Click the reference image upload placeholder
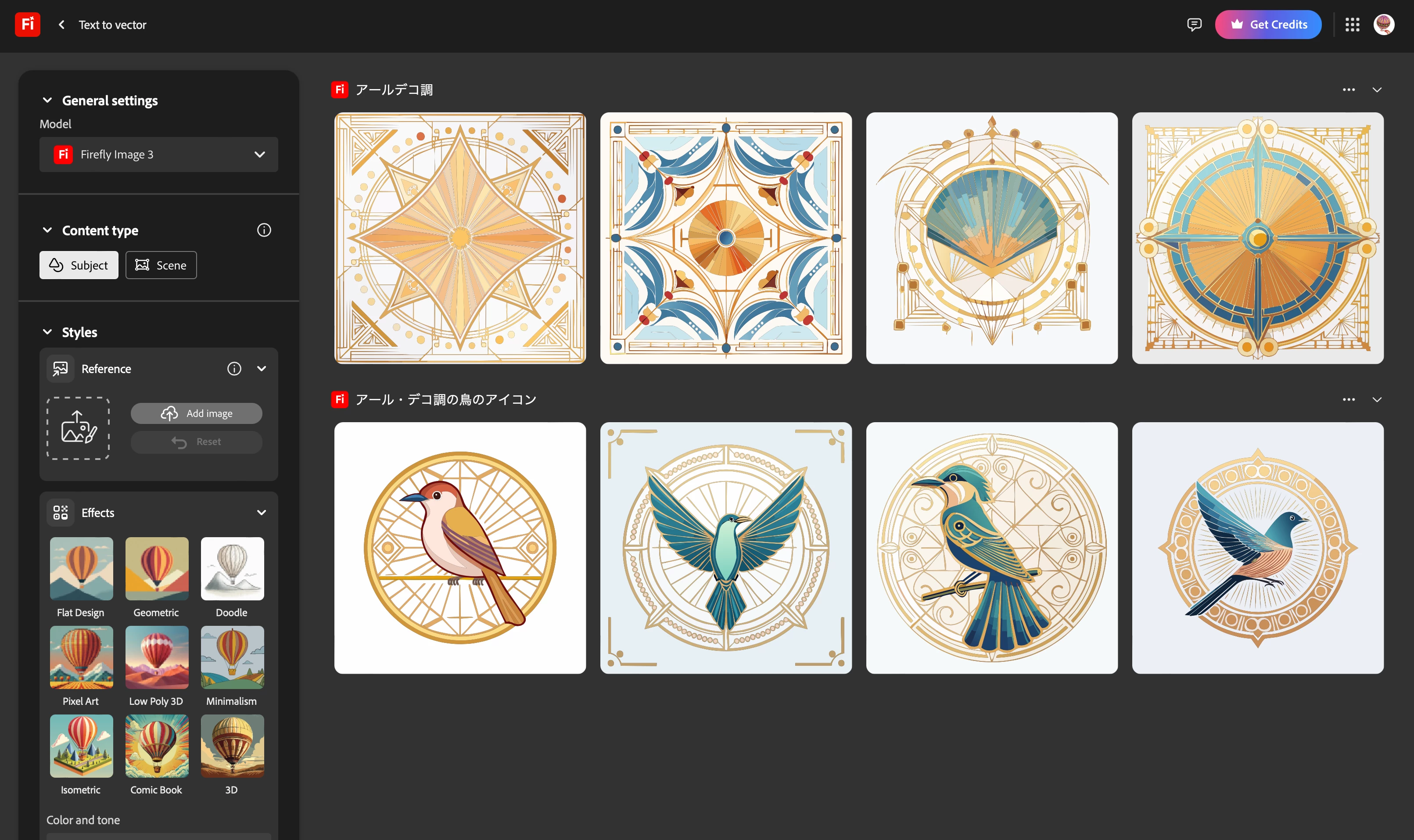 (x=78, y=428)
